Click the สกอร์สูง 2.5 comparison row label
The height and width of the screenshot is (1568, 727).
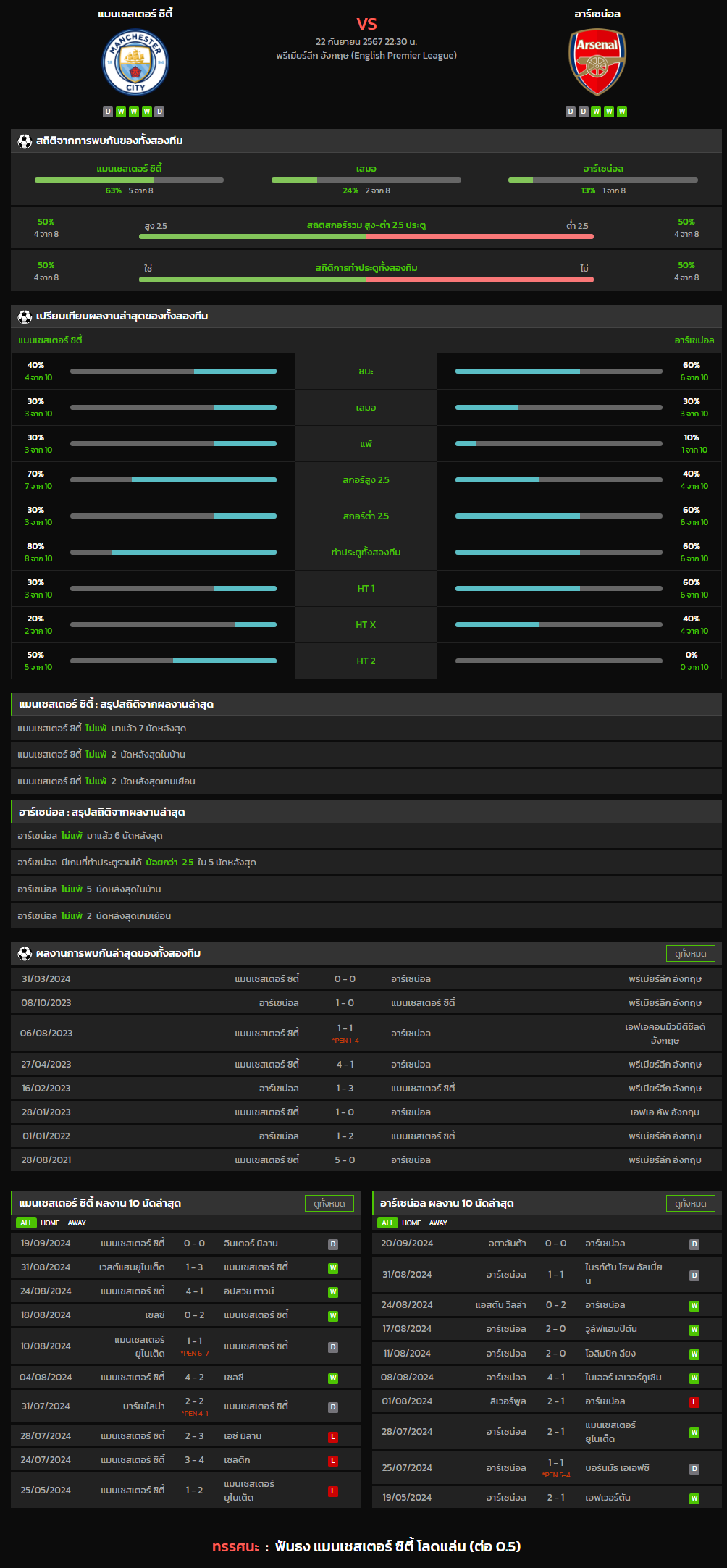(366, 480)
